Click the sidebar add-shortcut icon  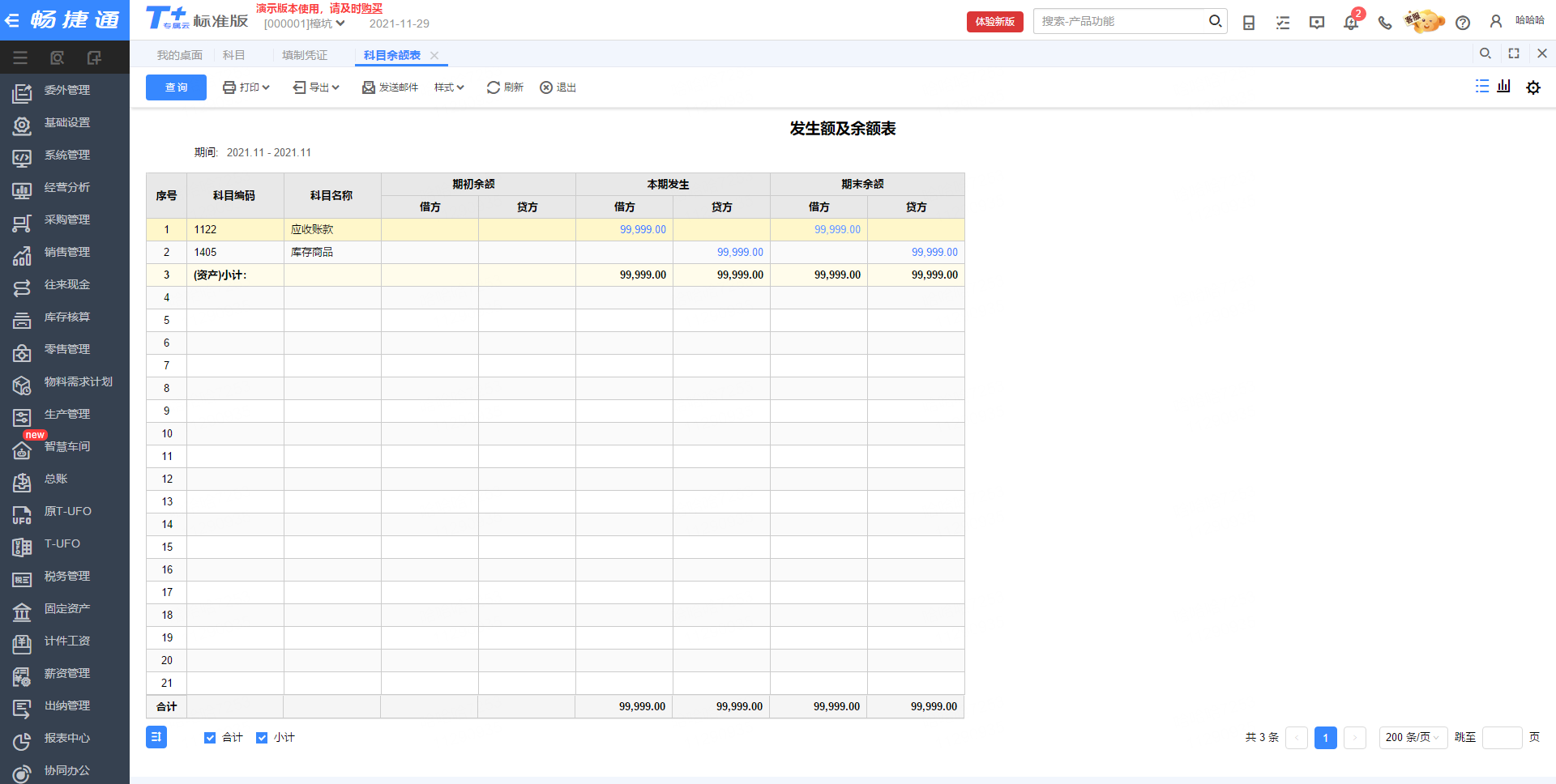coord(94,58)
